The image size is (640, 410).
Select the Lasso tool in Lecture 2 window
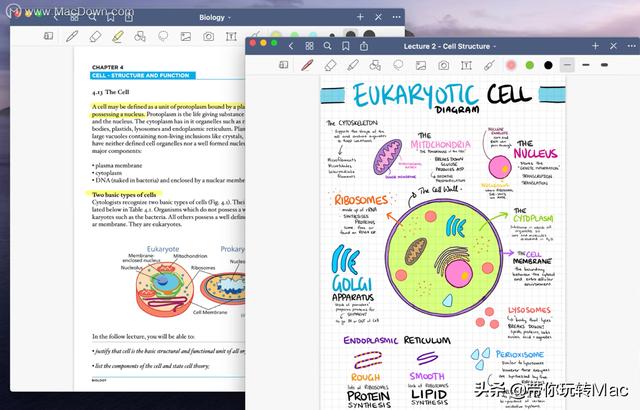click(x=398, y=65)
